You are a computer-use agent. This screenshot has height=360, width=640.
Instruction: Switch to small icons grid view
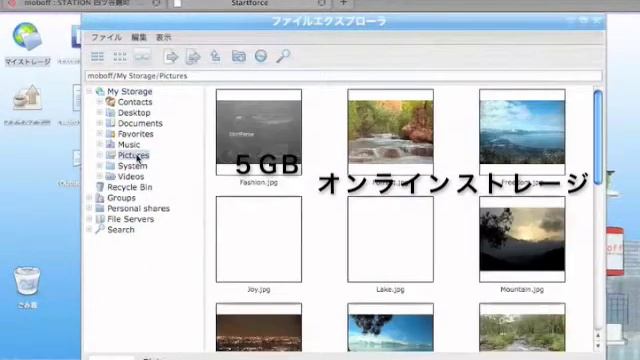click(x=120, y=56)
